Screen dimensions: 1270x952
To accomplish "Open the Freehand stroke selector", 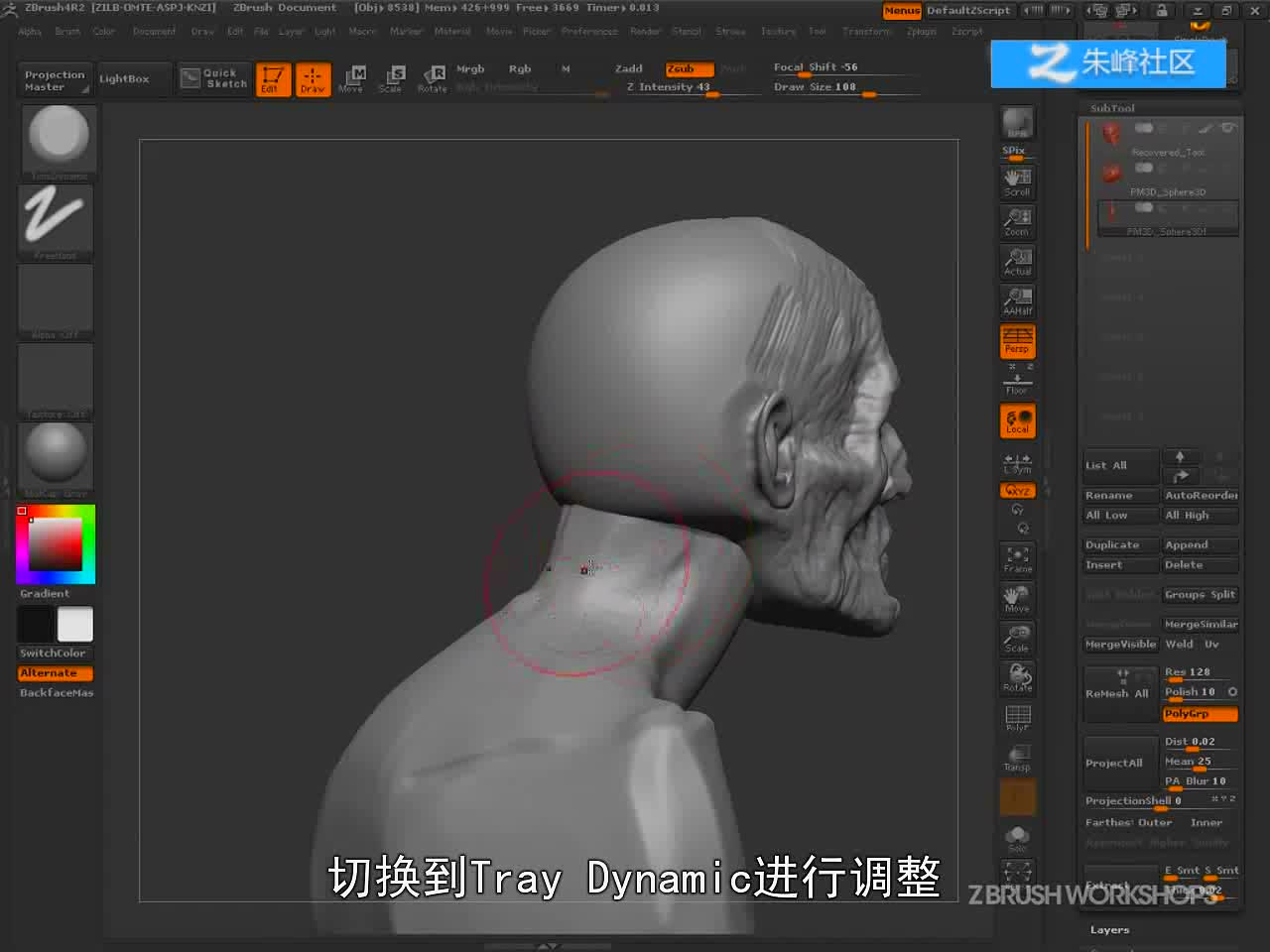I will (56, 222).
